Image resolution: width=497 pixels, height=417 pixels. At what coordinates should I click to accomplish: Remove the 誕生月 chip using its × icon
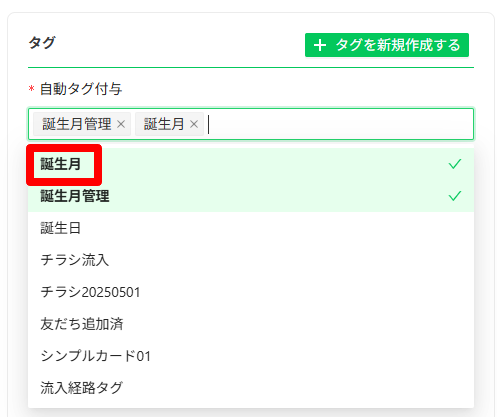[194, 124]
